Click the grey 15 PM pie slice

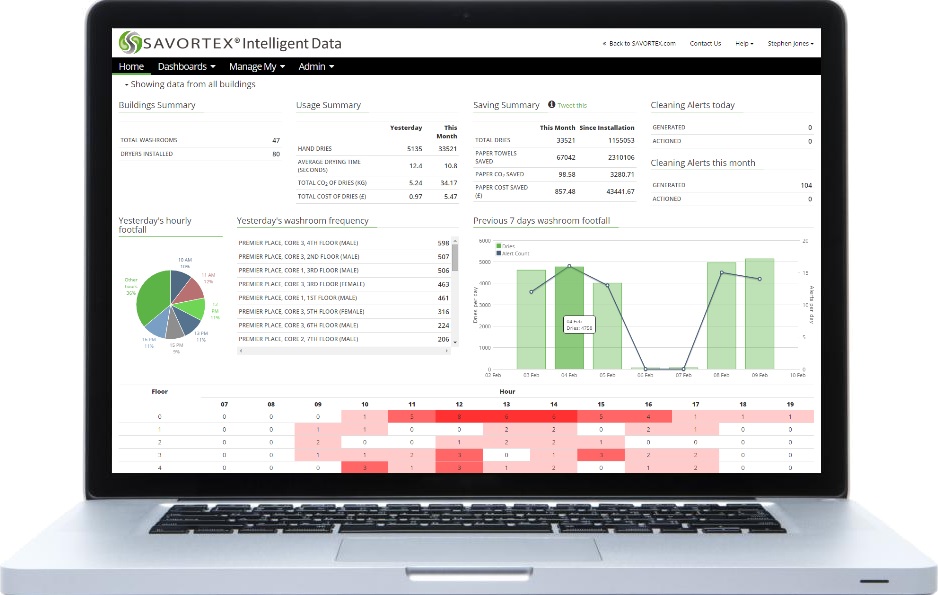click(174, 325)
